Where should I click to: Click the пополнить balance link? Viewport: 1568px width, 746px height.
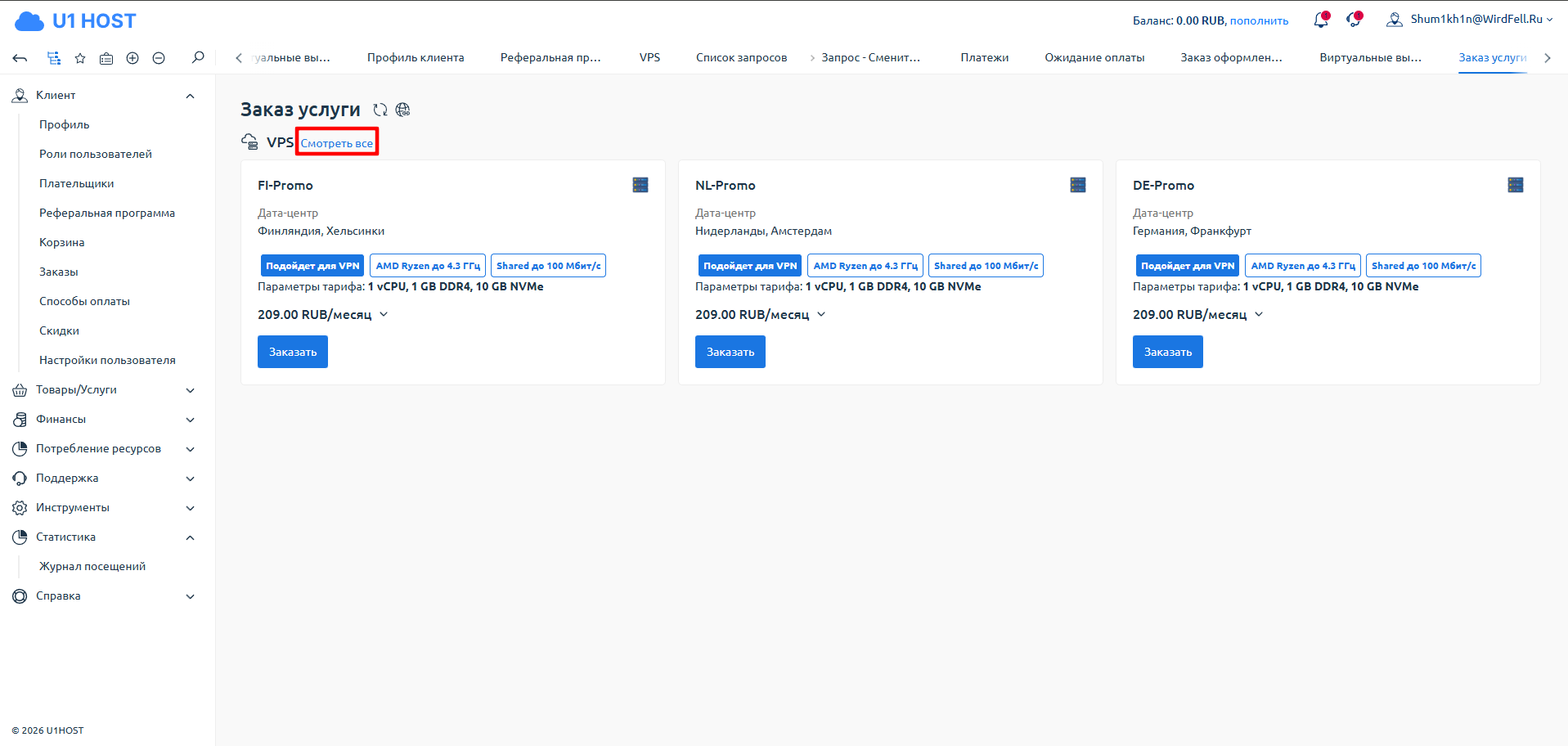[x=1260, y=20]
